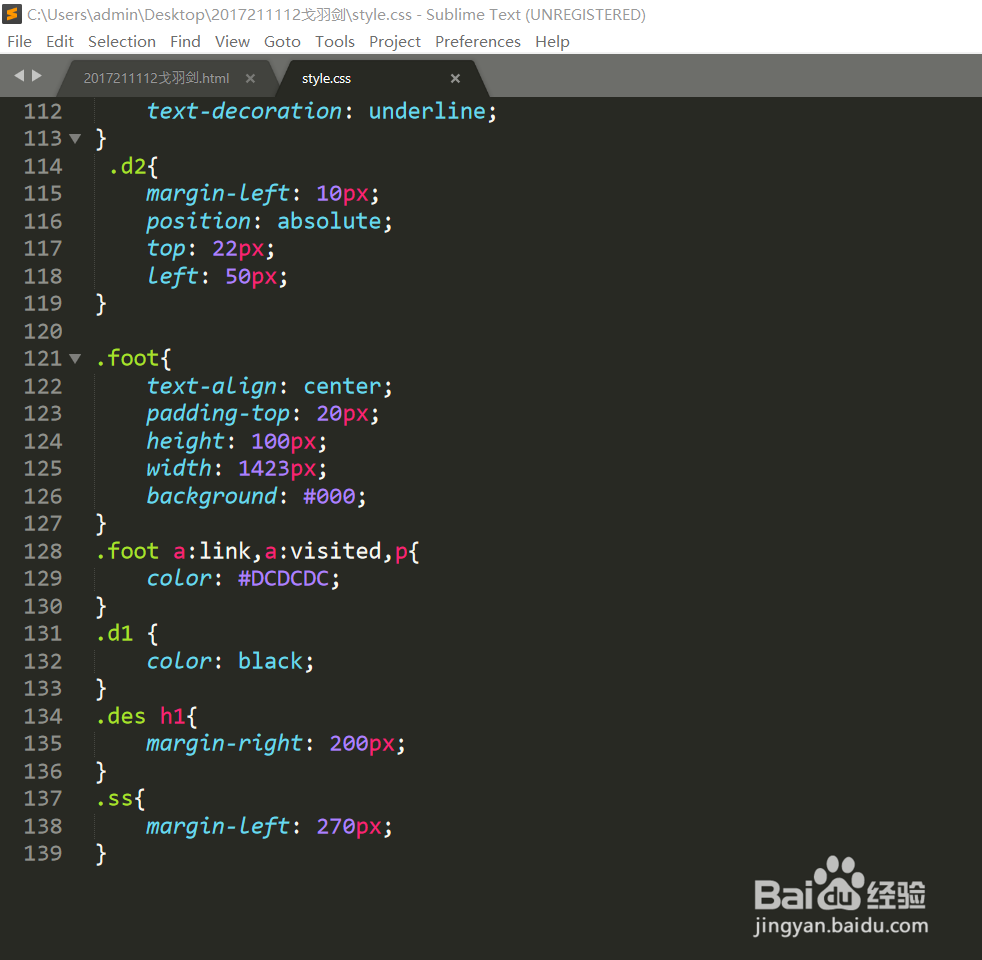Click the Sublime Text app icon in title bar

(12, 14)
